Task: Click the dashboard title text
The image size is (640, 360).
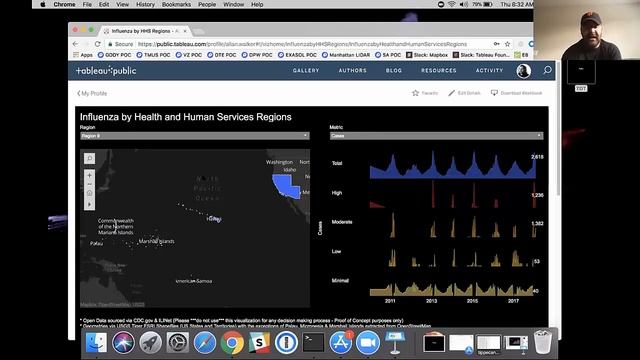Action: click(186, 117)
